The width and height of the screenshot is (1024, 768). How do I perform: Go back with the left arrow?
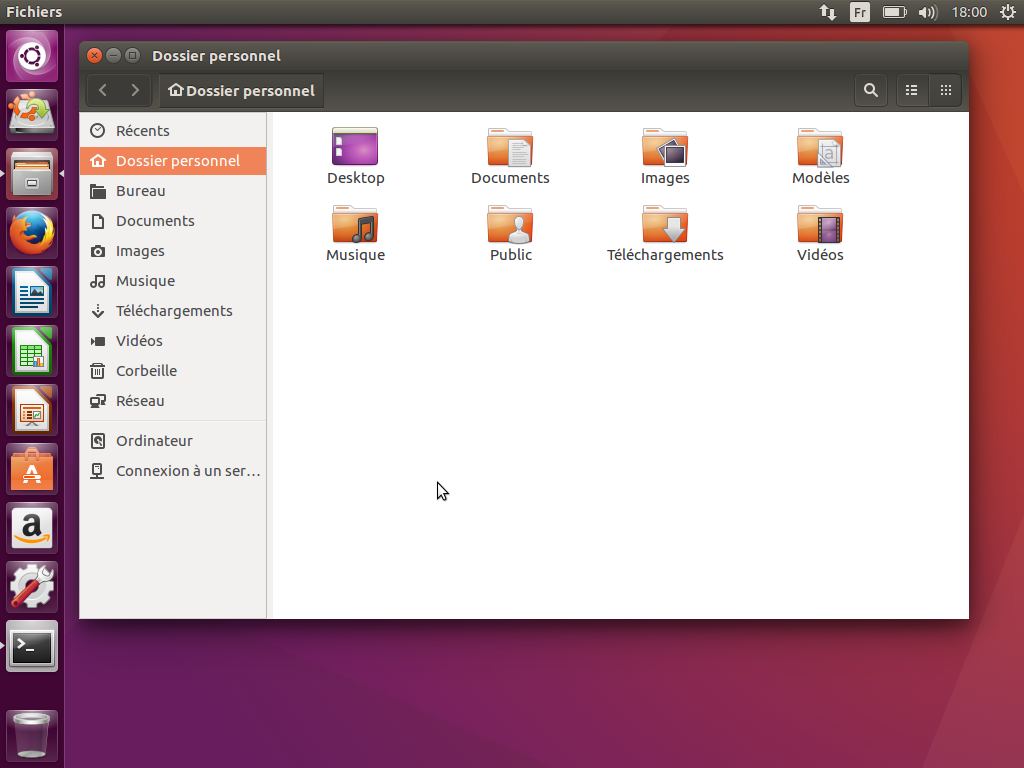coord(103,90)
